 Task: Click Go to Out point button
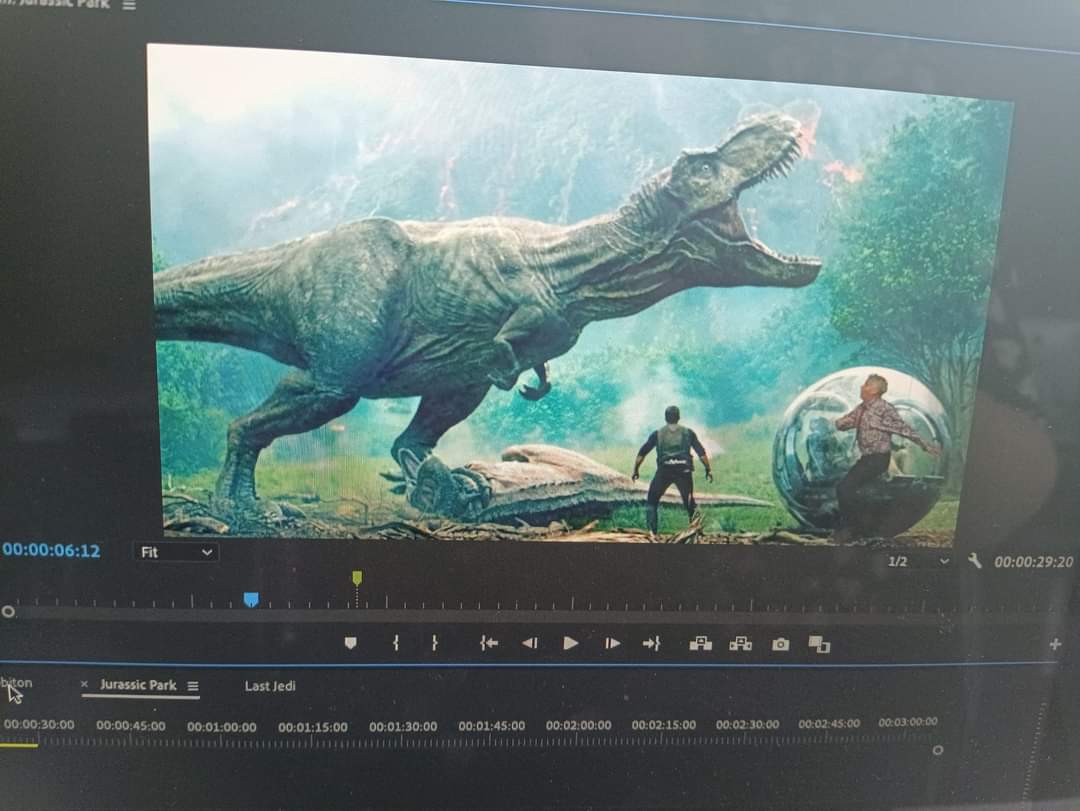pos(652,644)
